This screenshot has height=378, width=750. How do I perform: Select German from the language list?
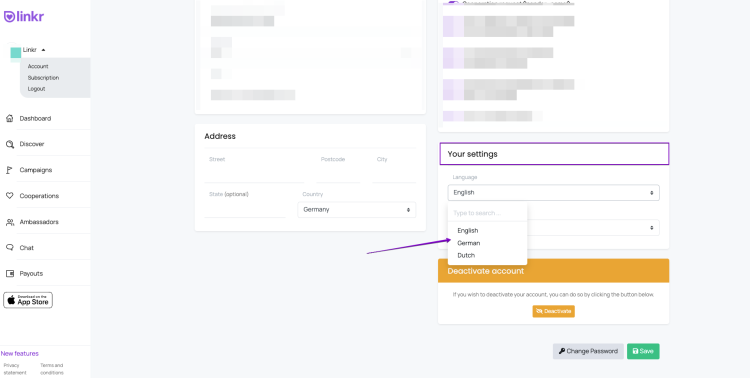tap(469, 243)
